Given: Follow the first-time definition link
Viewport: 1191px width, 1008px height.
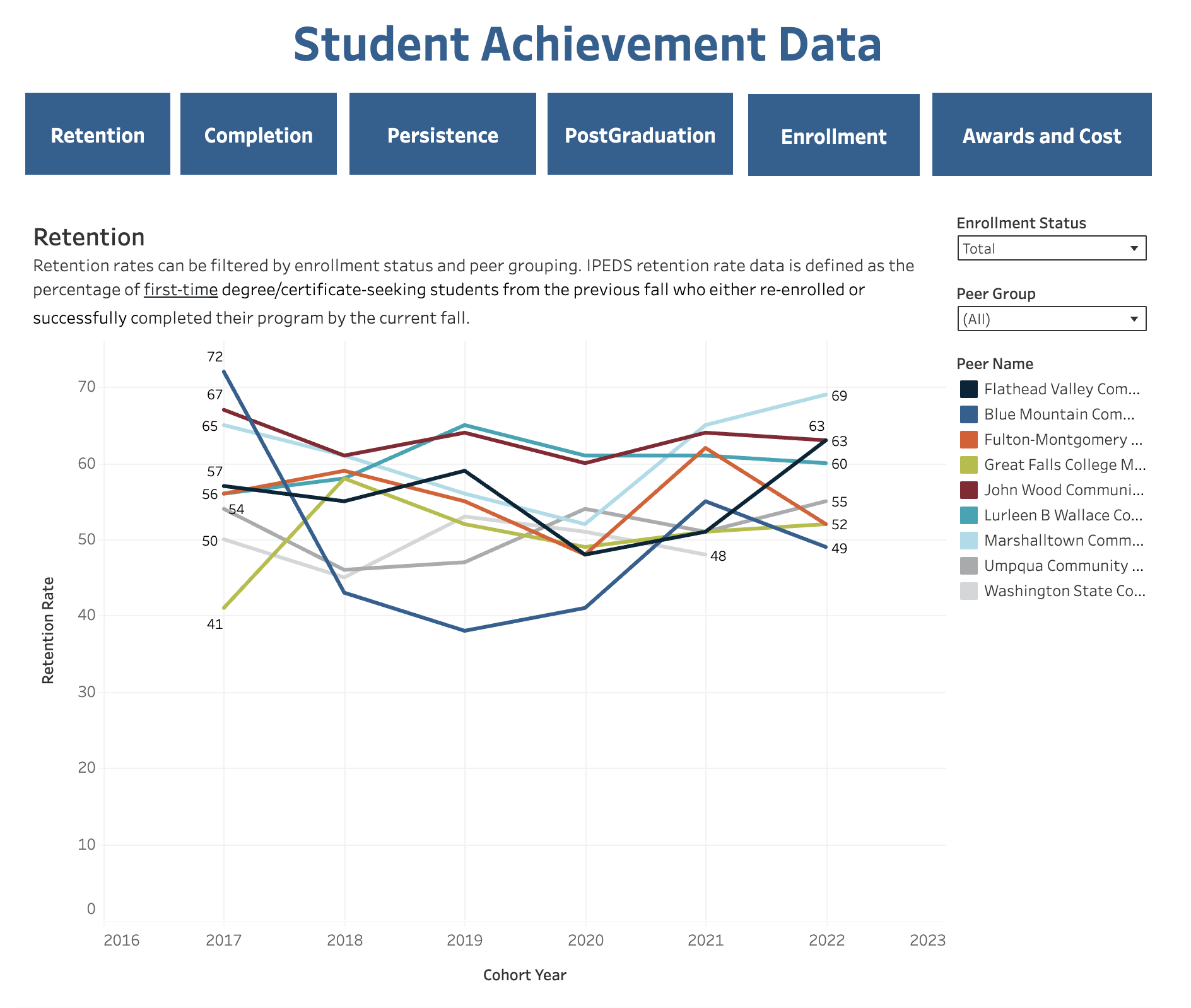Looking at the screenshot, I should tap(180, 290).
